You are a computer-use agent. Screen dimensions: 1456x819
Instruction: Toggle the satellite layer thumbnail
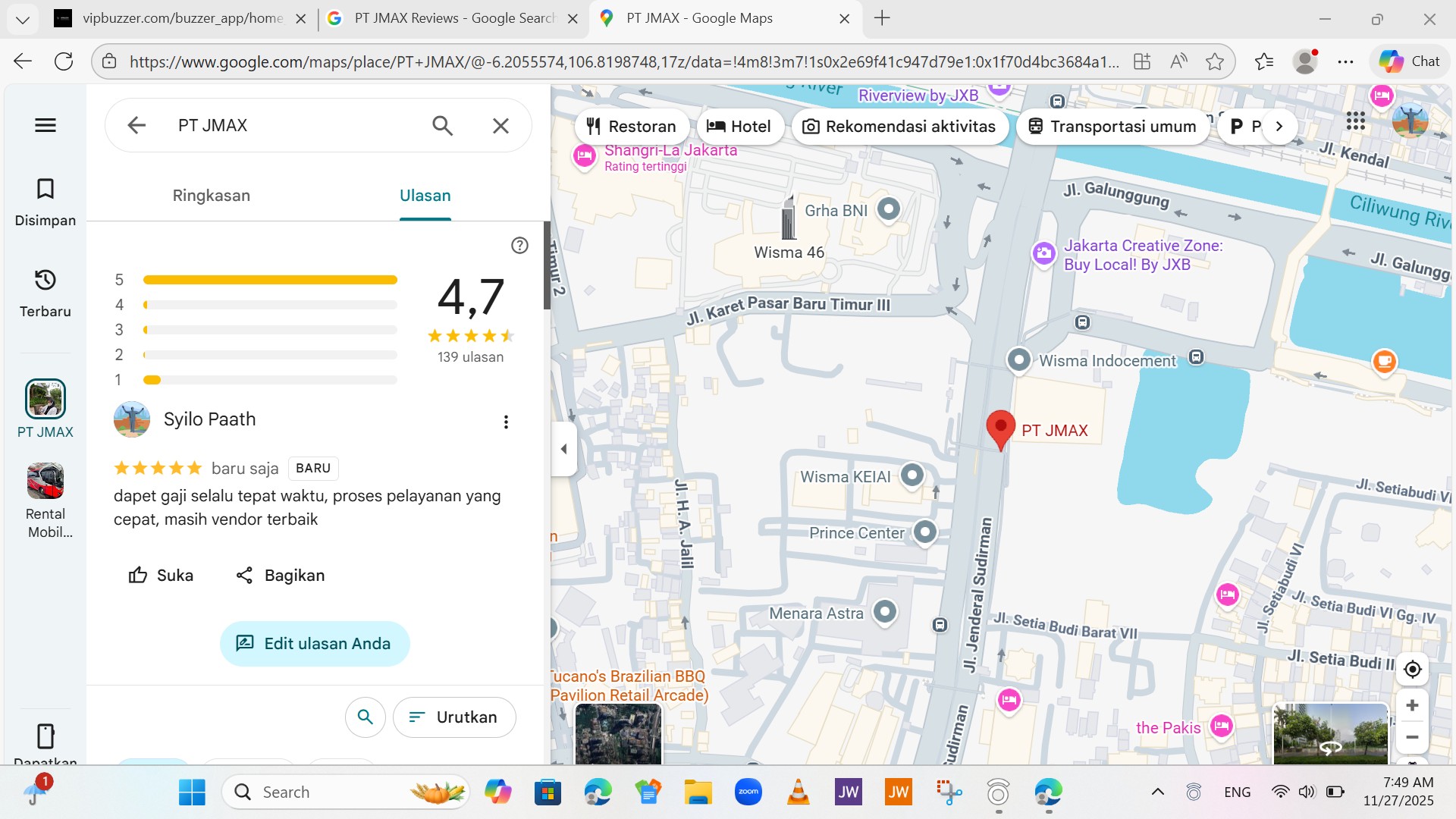coord(618,733)
